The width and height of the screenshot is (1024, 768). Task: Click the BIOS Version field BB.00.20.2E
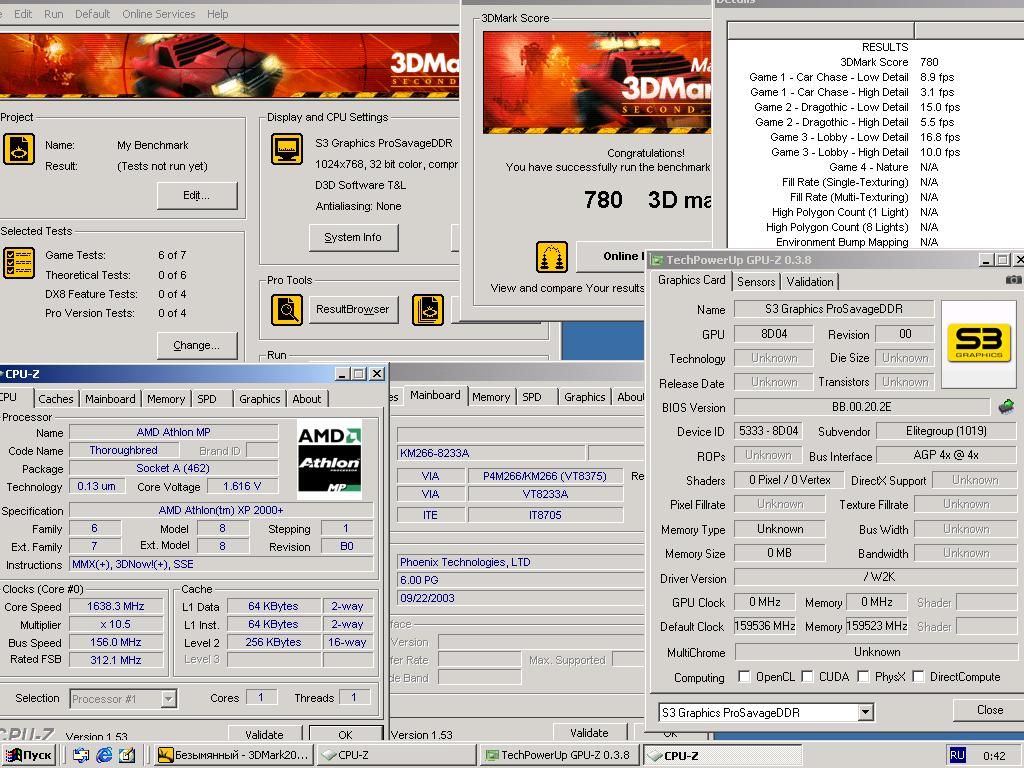862,407
